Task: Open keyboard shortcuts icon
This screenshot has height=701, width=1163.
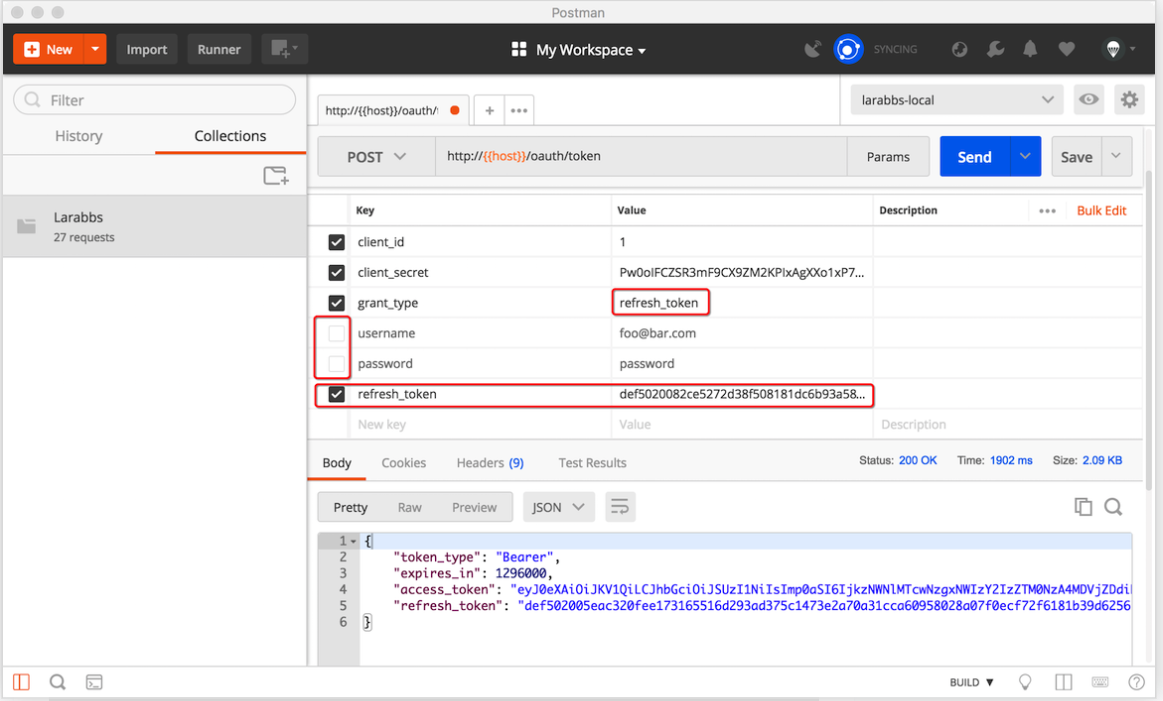Action: coord(1099,682)
